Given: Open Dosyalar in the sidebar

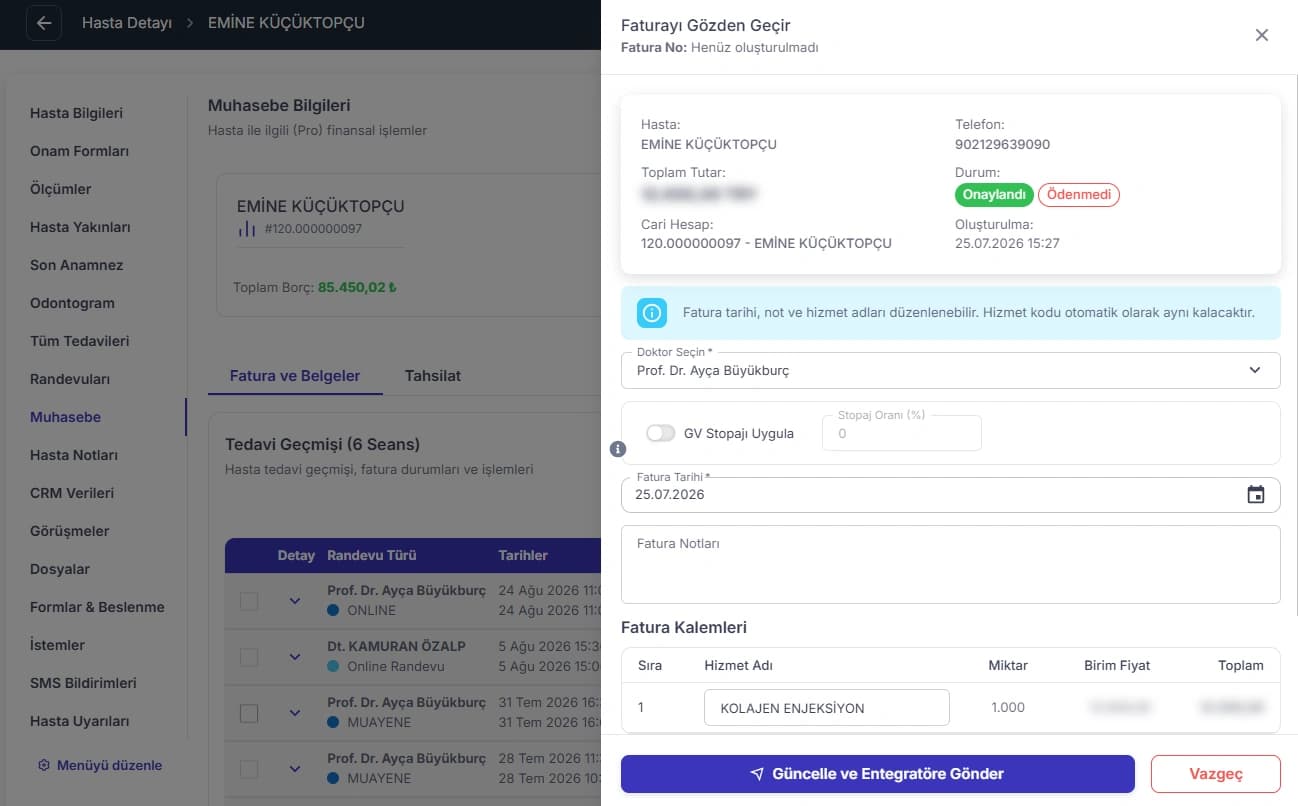Looking at the screenshot, I should tap(60, 569).
